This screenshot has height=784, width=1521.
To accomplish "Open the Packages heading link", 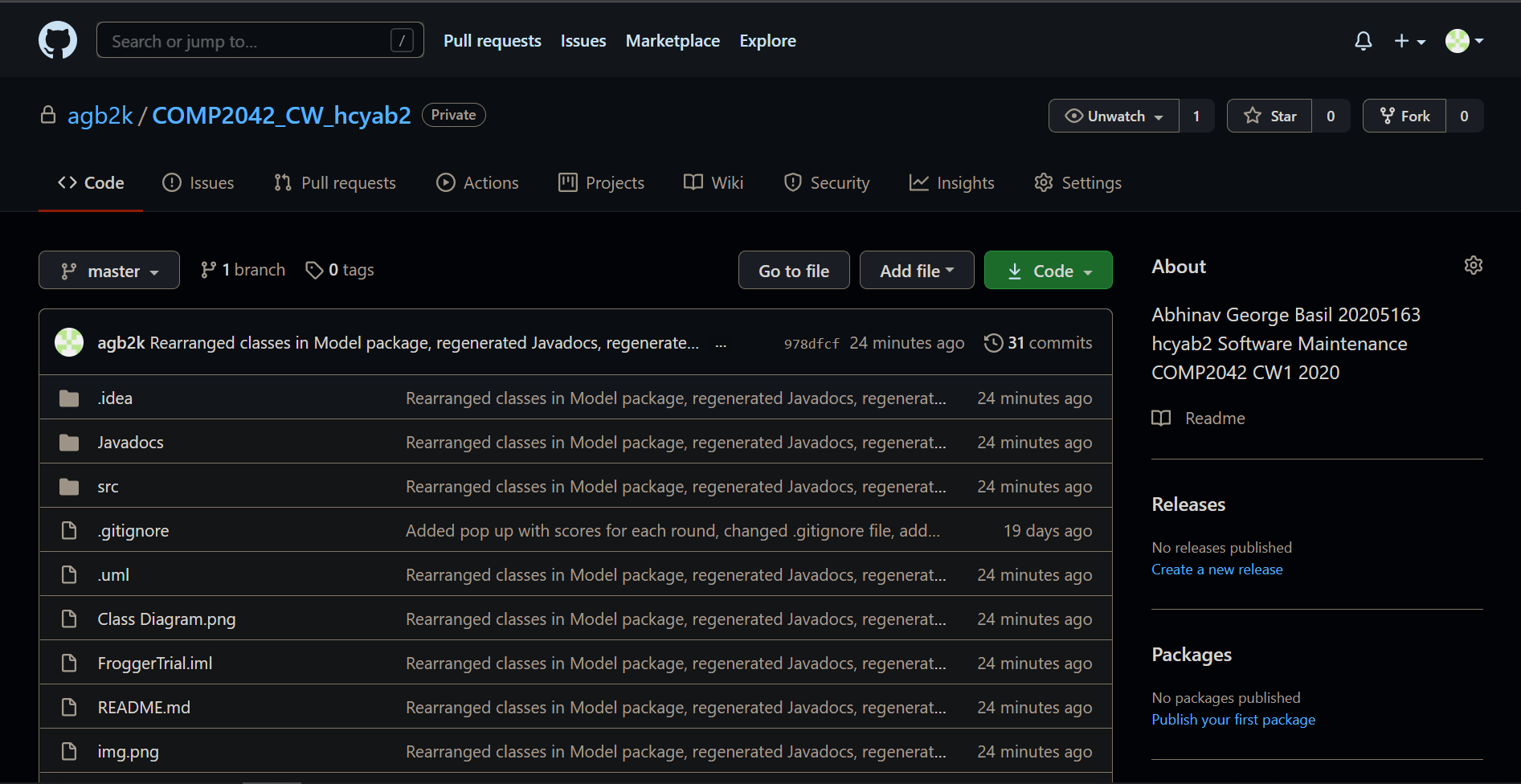I will (x=1192, y=655).
